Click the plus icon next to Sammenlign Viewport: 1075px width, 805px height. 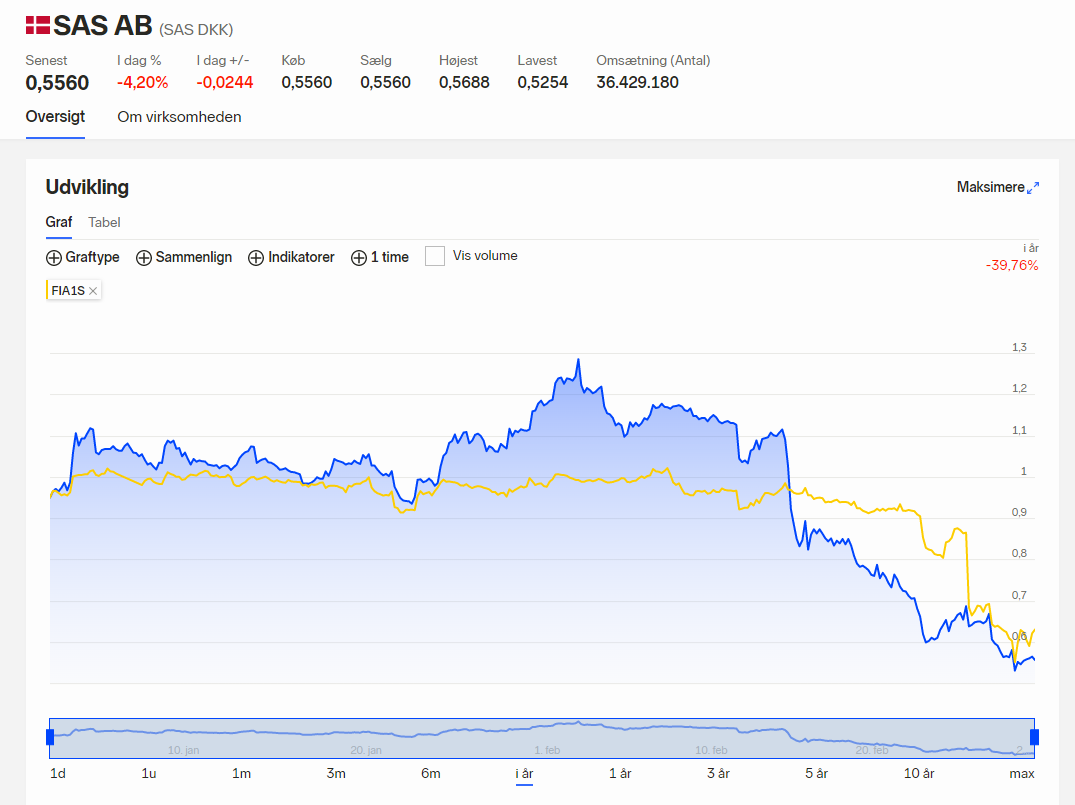143,258
